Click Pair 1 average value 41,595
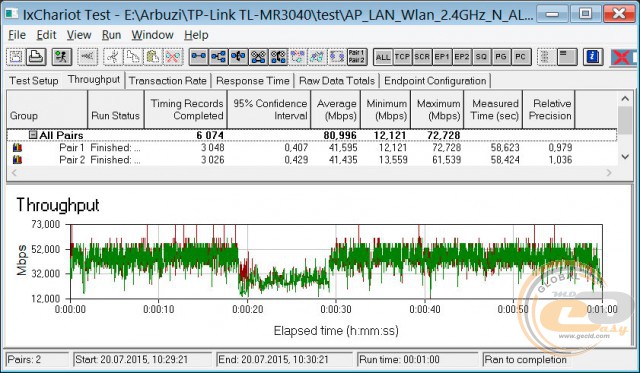 343,148
